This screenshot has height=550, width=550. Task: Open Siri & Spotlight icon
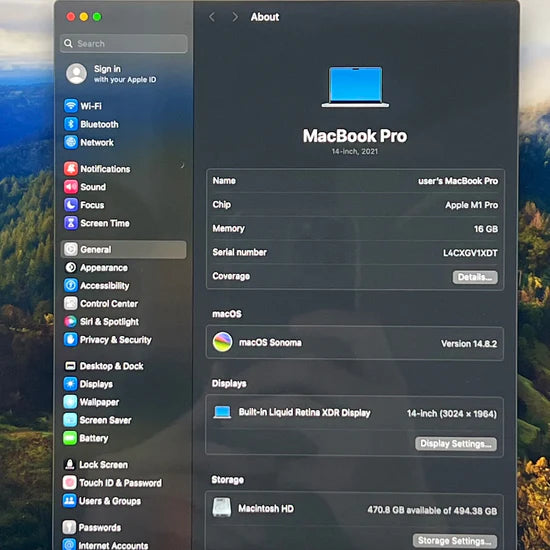[x=71, y=322]
